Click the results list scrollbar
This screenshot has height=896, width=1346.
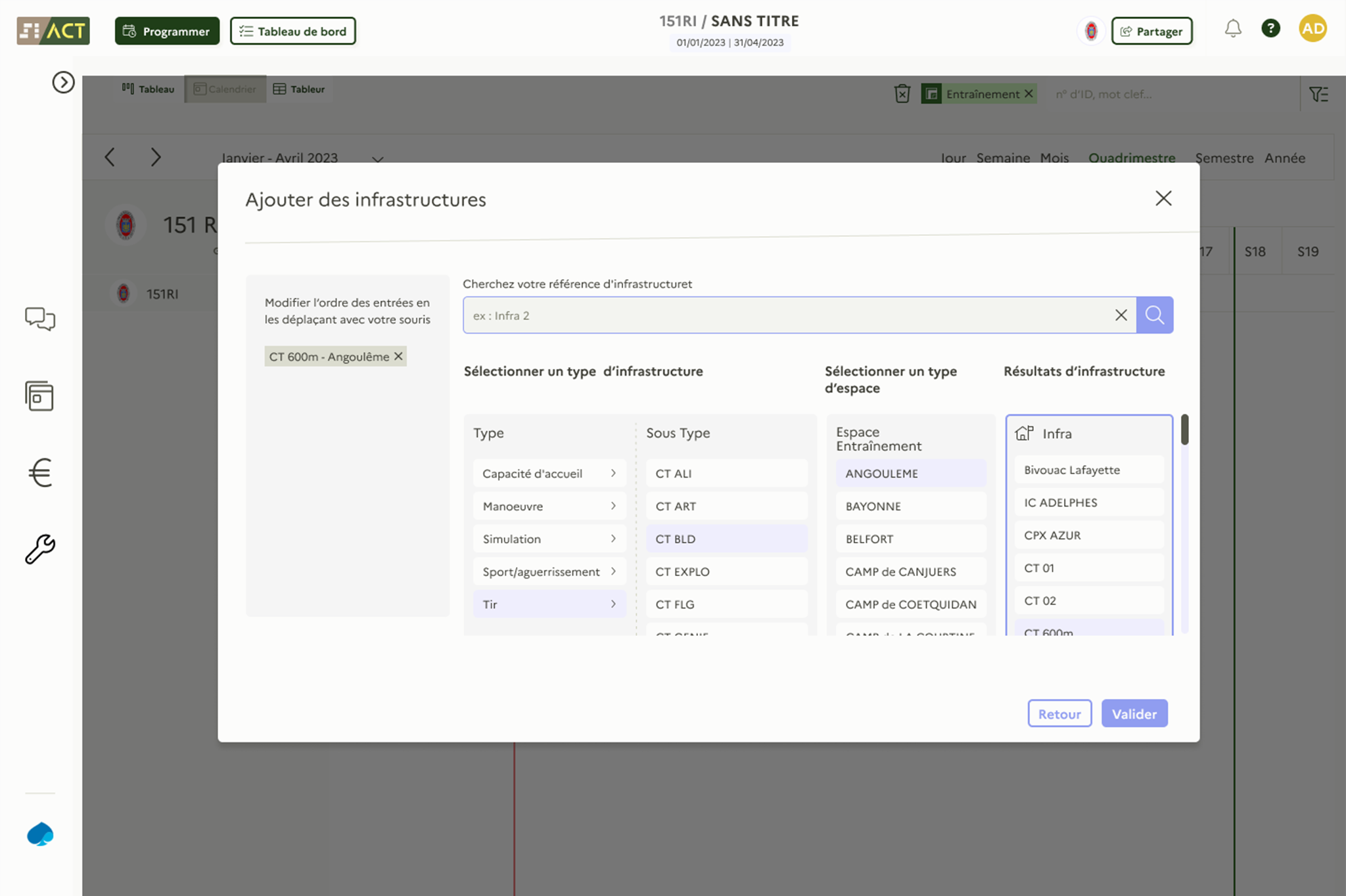[x=1184, y=430]
